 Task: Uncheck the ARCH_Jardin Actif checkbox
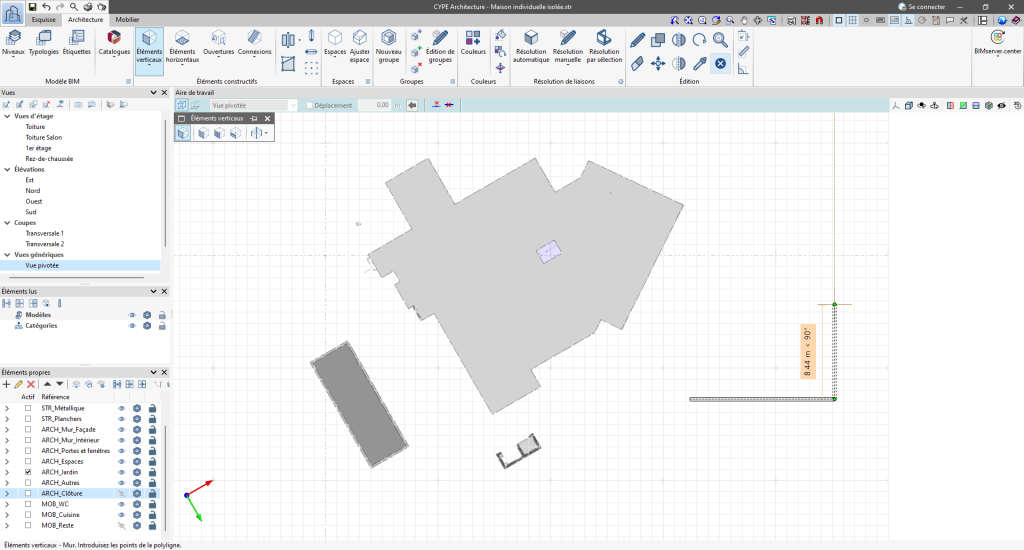tap(28, 472)
